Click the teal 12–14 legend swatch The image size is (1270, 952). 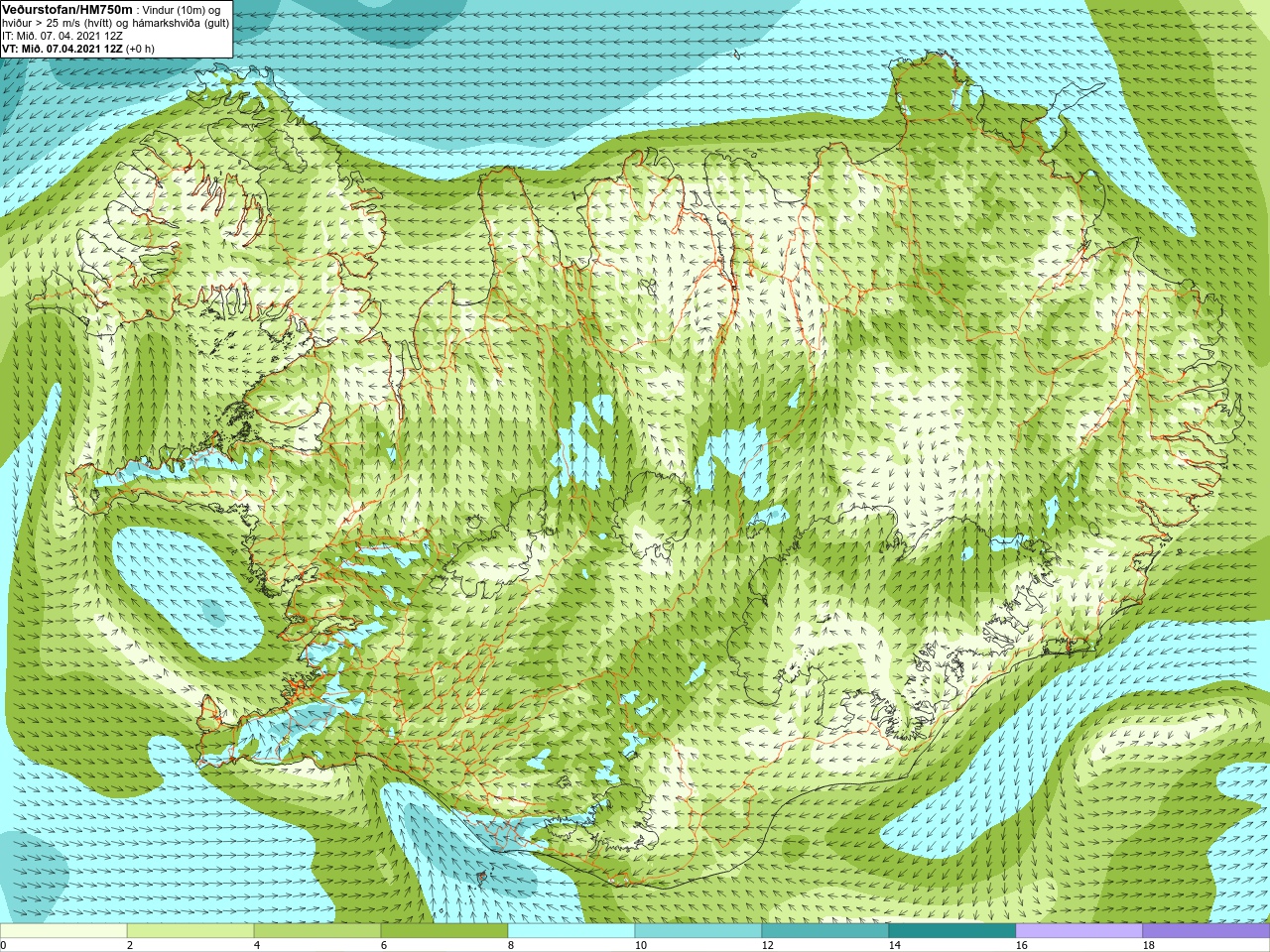click(825, 931)
